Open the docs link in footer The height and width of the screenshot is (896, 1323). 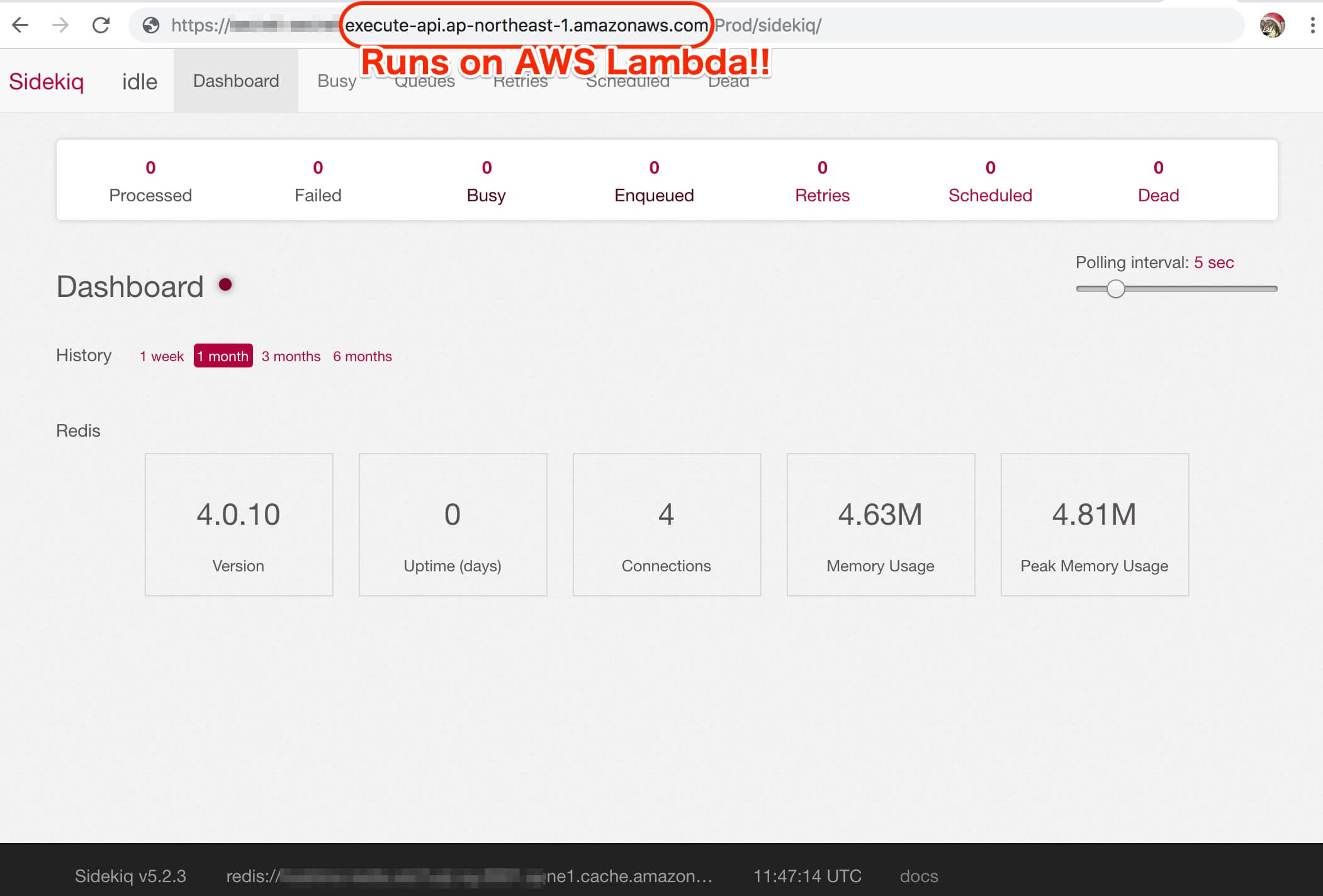tap(918, 876)
